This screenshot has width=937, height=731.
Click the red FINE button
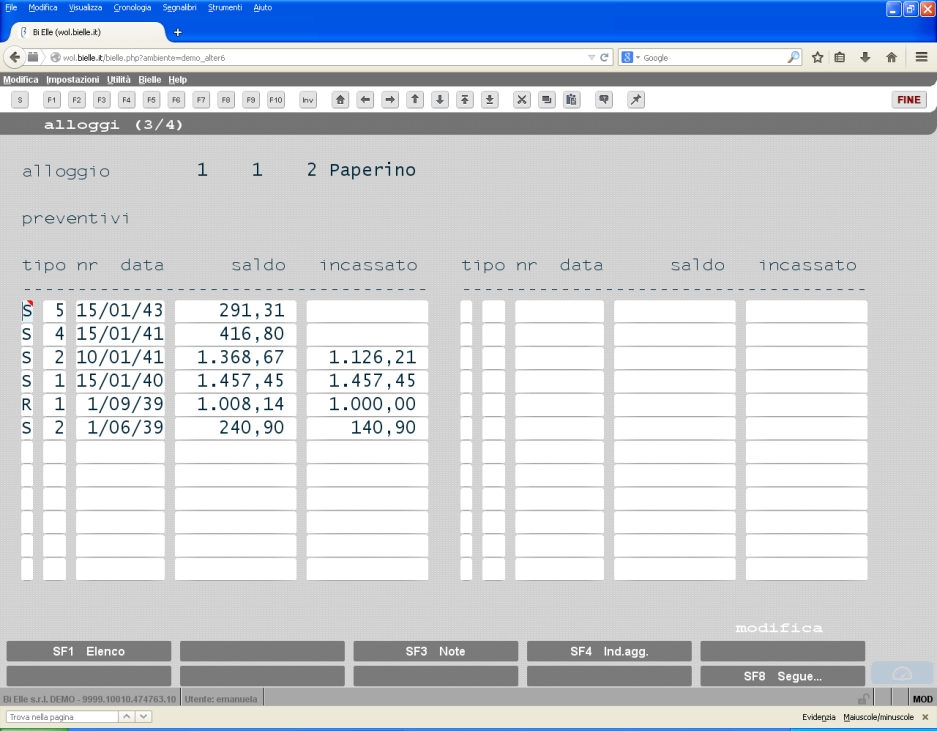pyautogui.click(x=908, y=100)
